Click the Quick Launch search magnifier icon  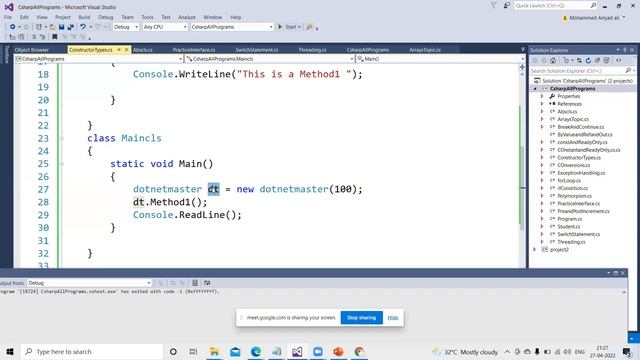pos(593,5)
